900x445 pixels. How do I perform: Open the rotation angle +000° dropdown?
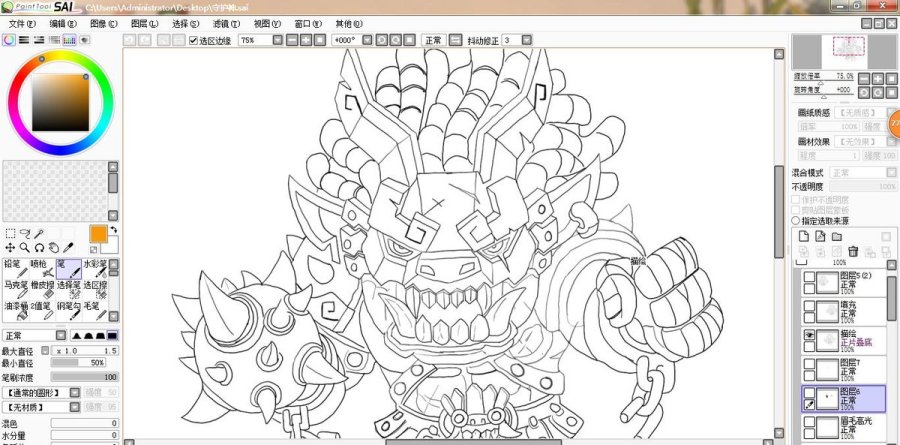click(x=366, y=40)
